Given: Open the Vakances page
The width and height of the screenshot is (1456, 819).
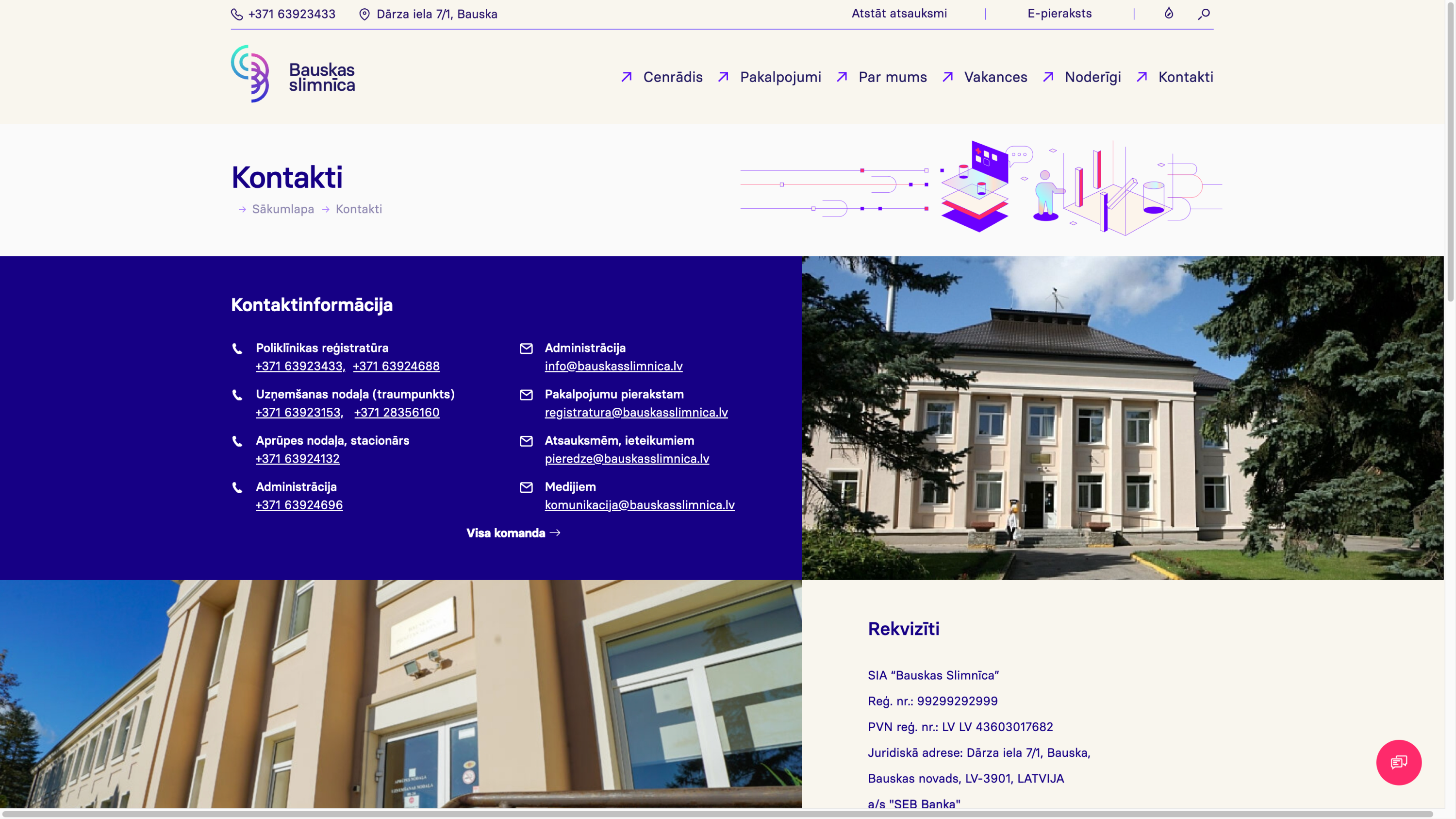Looking at the screenshot, I should click(x=995, y=77).
